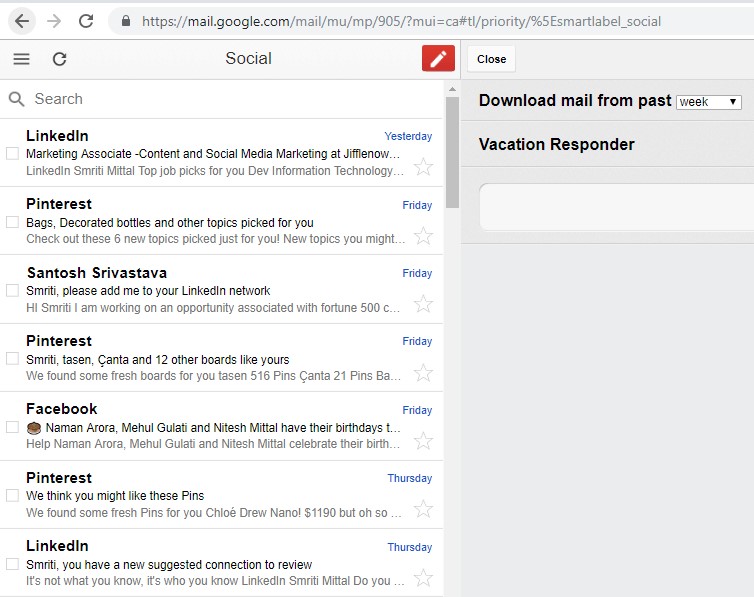Click the refresh mail icon beside menu

coord(59,59)
